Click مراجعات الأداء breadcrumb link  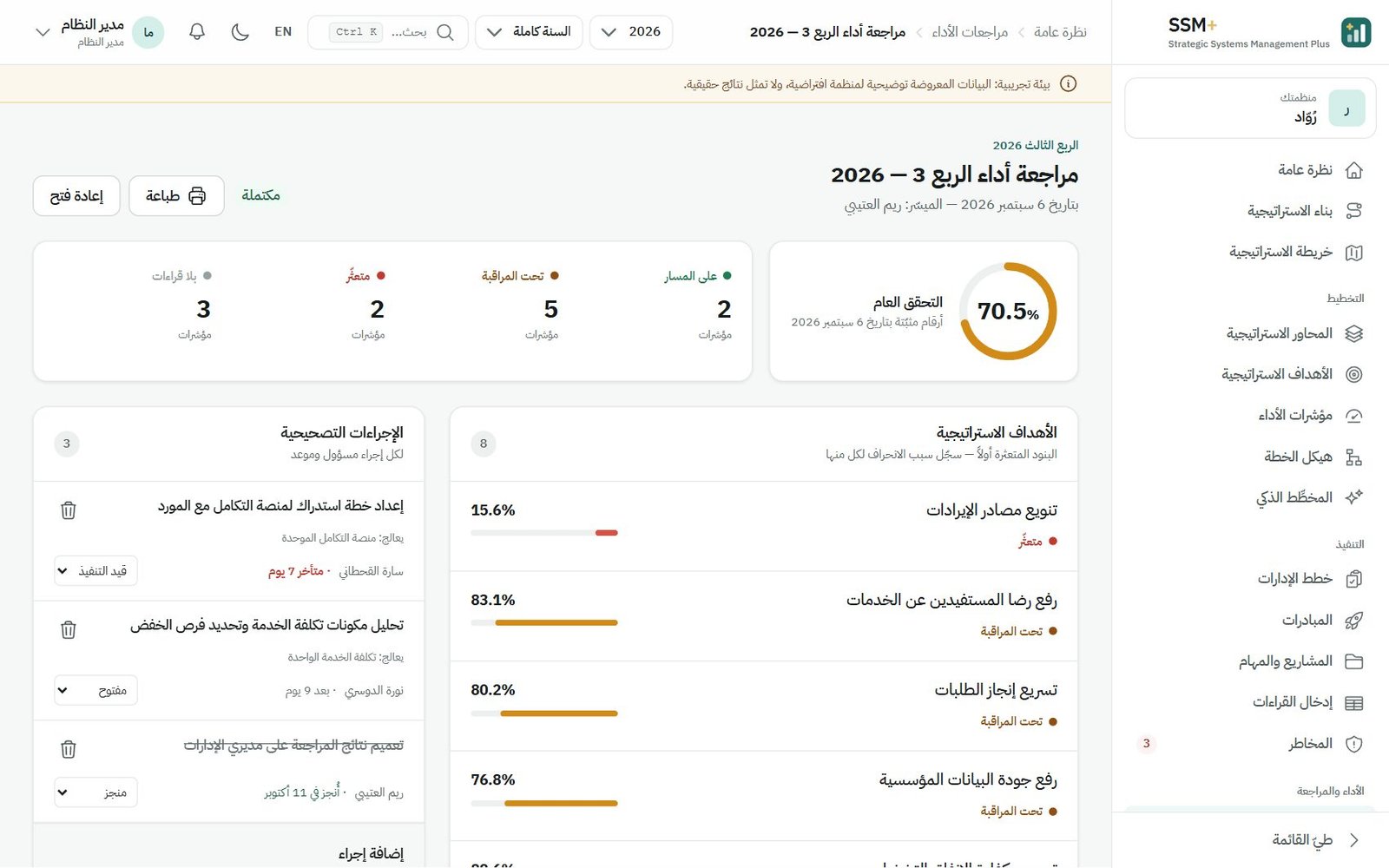pos(970,32)
